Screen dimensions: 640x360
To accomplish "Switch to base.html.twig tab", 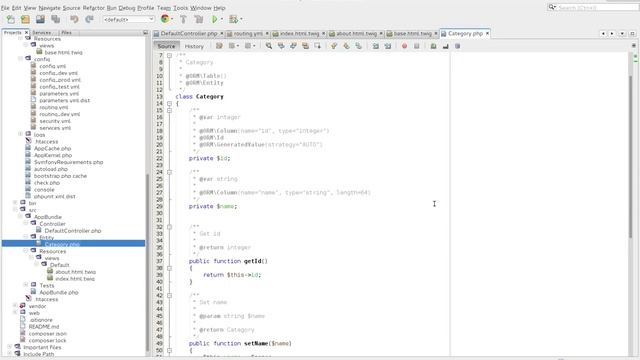I will point(412,33).
